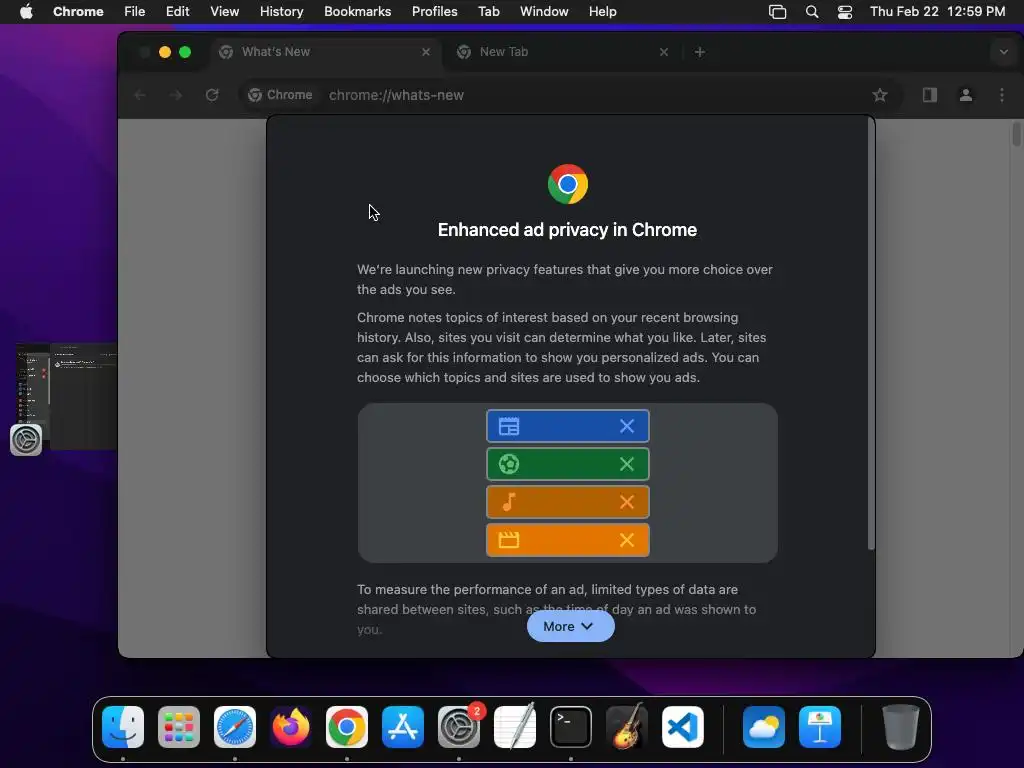Image resolution: width=1024 pixels, height=768 pixels.
Task: Click the page's right scrollbar
Action: (x=1016, y=134)
